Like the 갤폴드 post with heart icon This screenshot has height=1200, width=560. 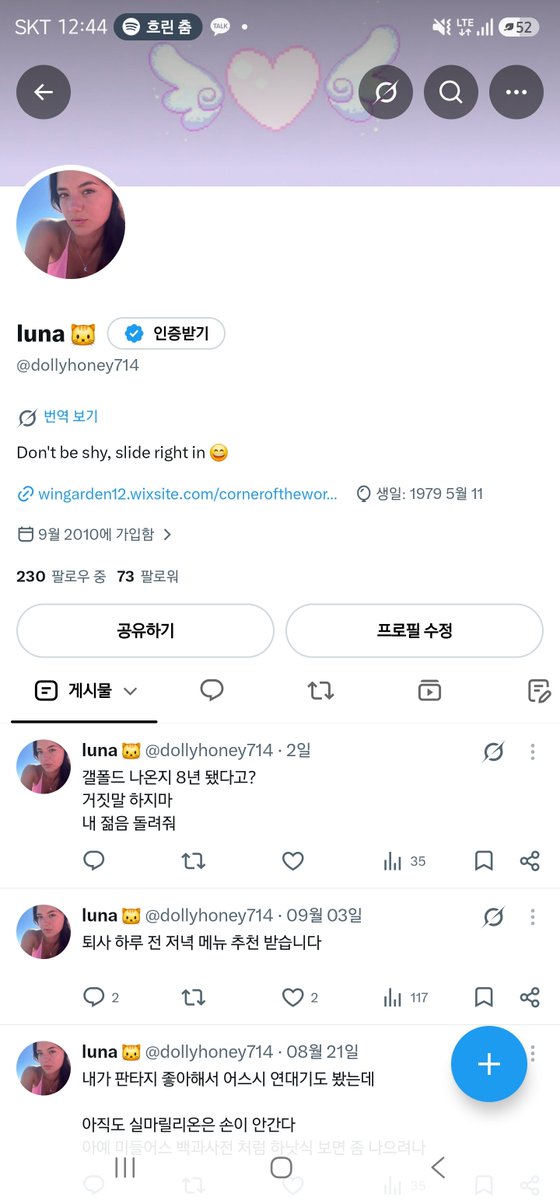point(292,861)
